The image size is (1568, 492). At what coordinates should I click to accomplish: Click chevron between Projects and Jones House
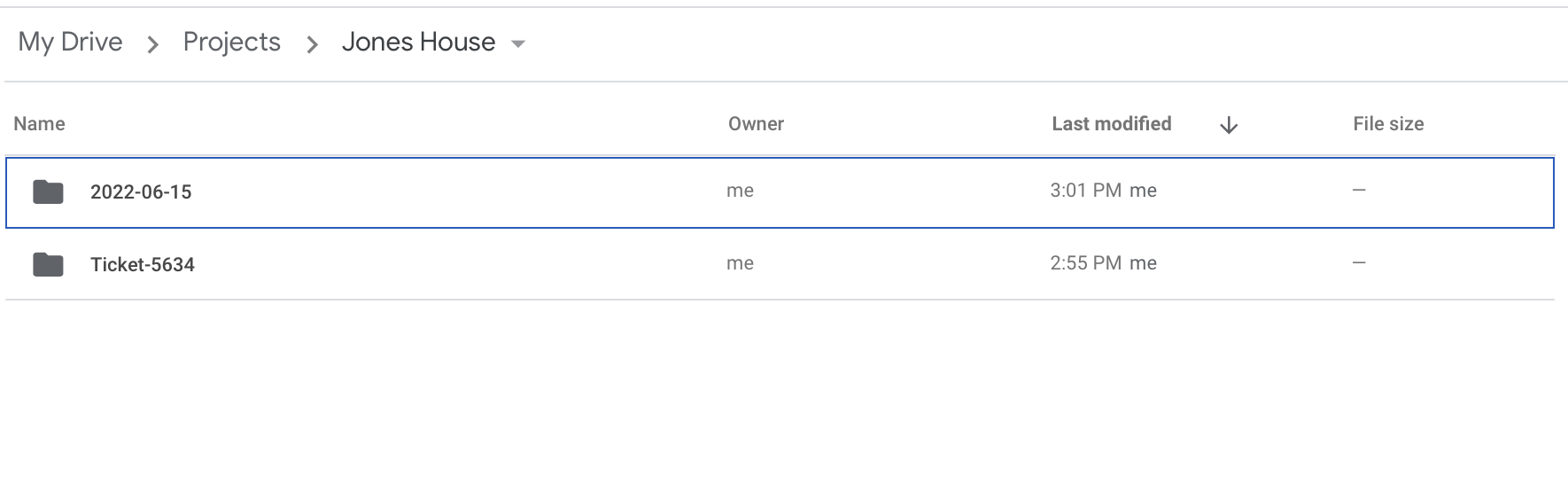pyautogui.click(x=312, y=44)
